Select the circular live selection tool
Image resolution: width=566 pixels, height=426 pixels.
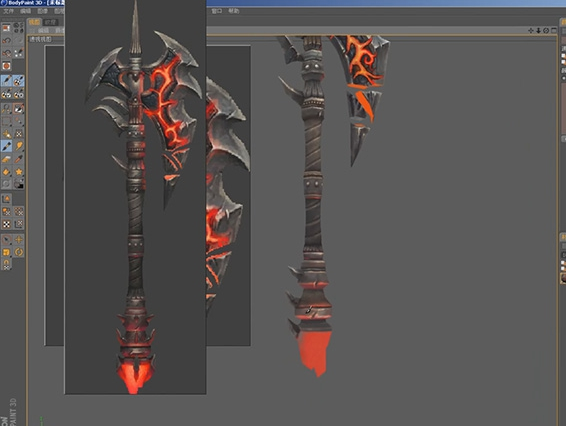6,239
